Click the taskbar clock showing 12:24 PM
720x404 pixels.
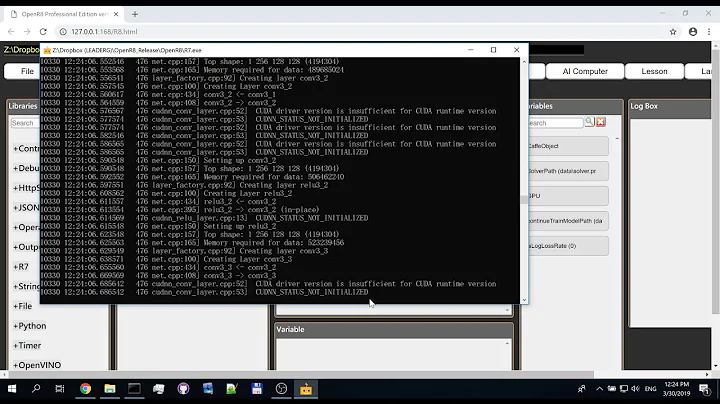pos(676,389)
